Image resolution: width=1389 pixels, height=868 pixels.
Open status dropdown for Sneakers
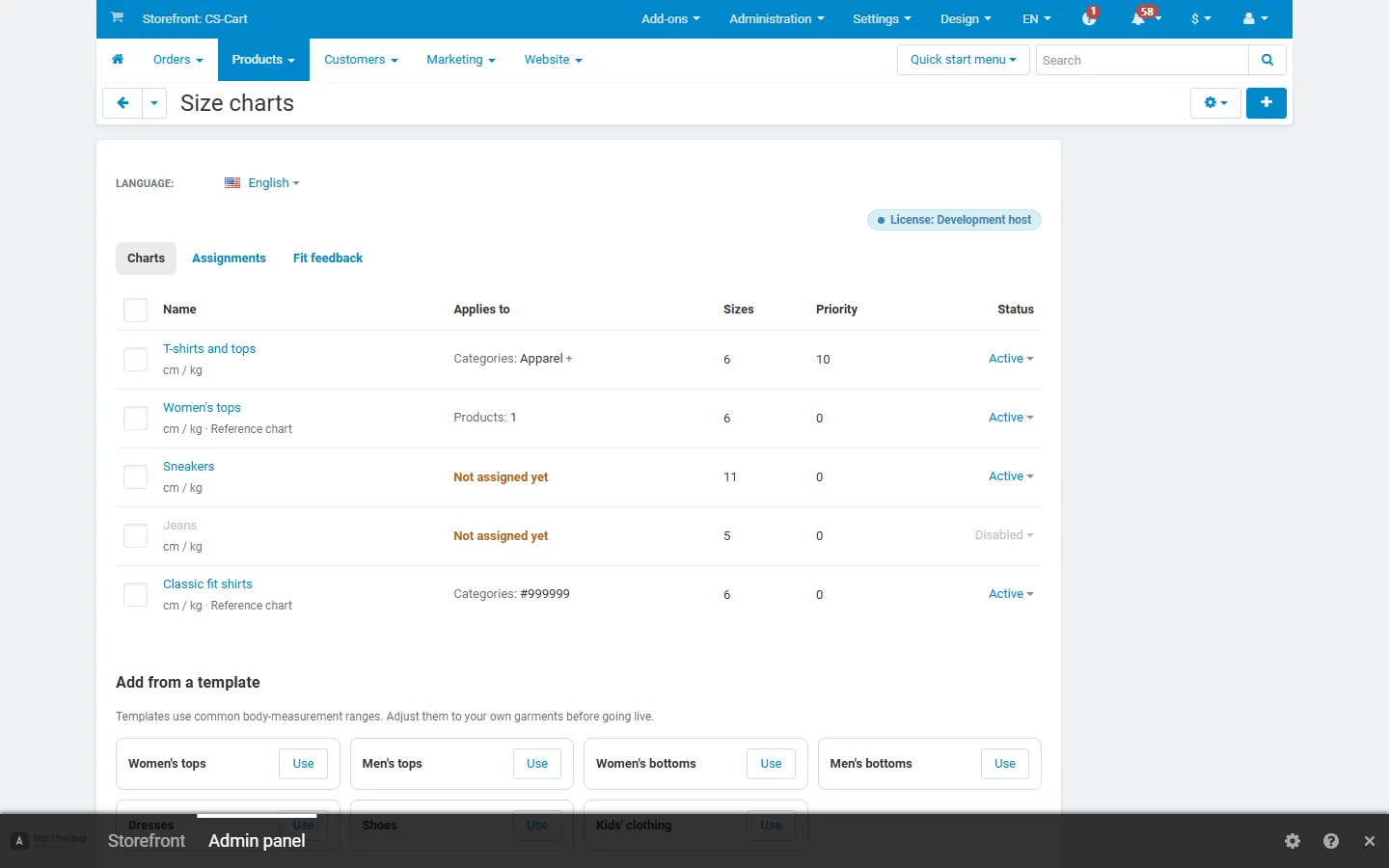tap(1011, 476)
